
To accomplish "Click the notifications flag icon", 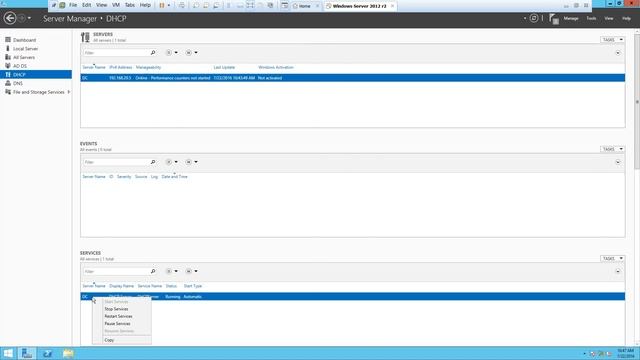I will 553,19.
